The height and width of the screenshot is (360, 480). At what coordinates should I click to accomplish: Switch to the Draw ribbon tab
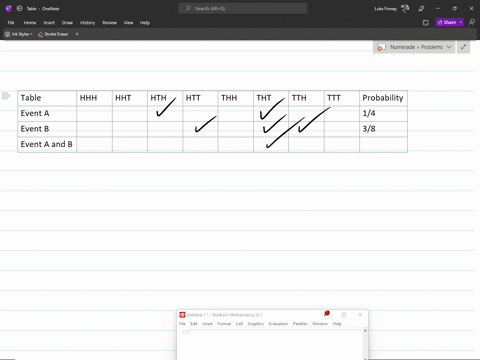click(x=67, y=23)
